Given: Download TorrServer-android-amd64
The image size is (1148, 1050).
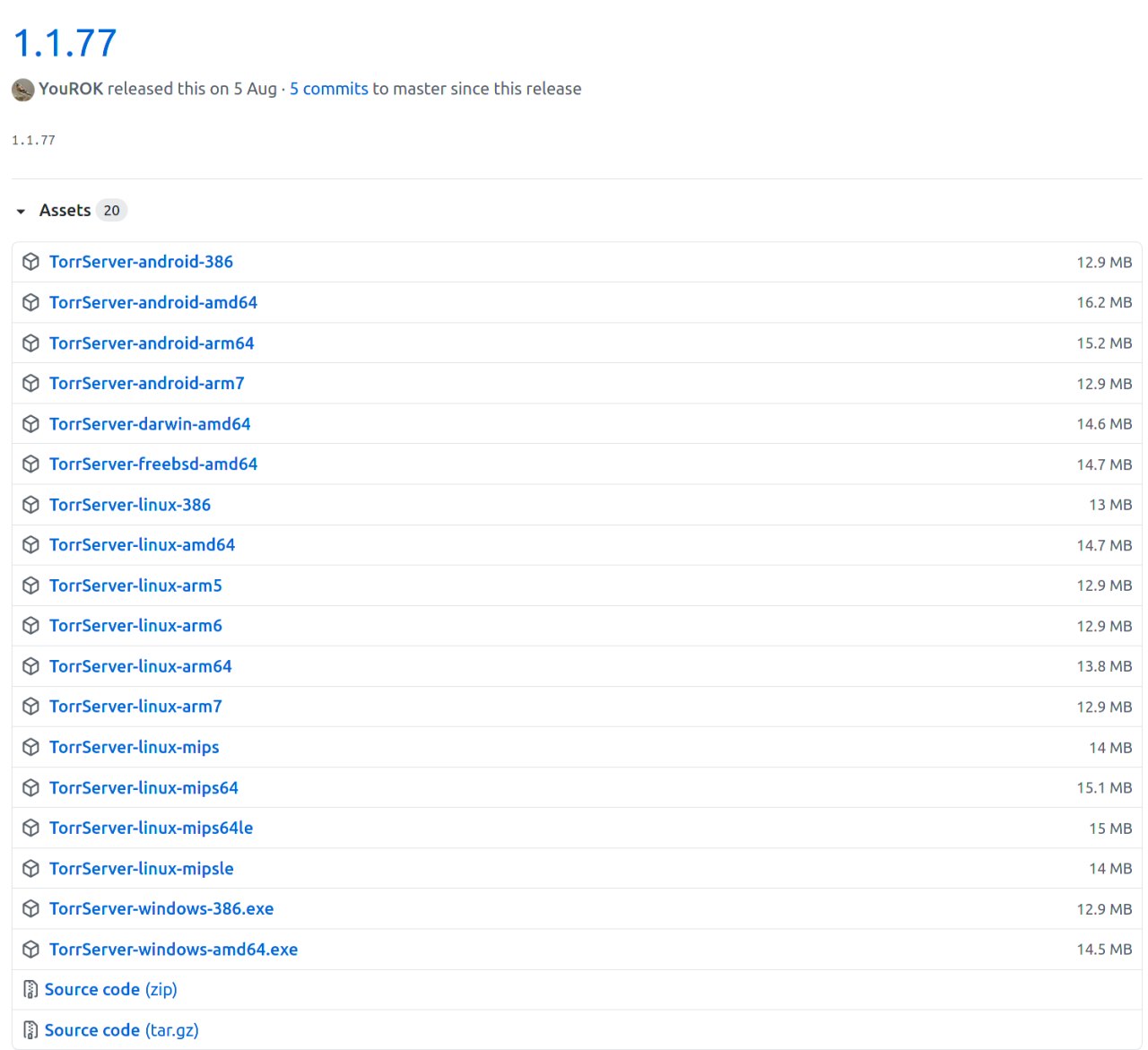Looking at the screenshot, I should (x=153, y=302).
